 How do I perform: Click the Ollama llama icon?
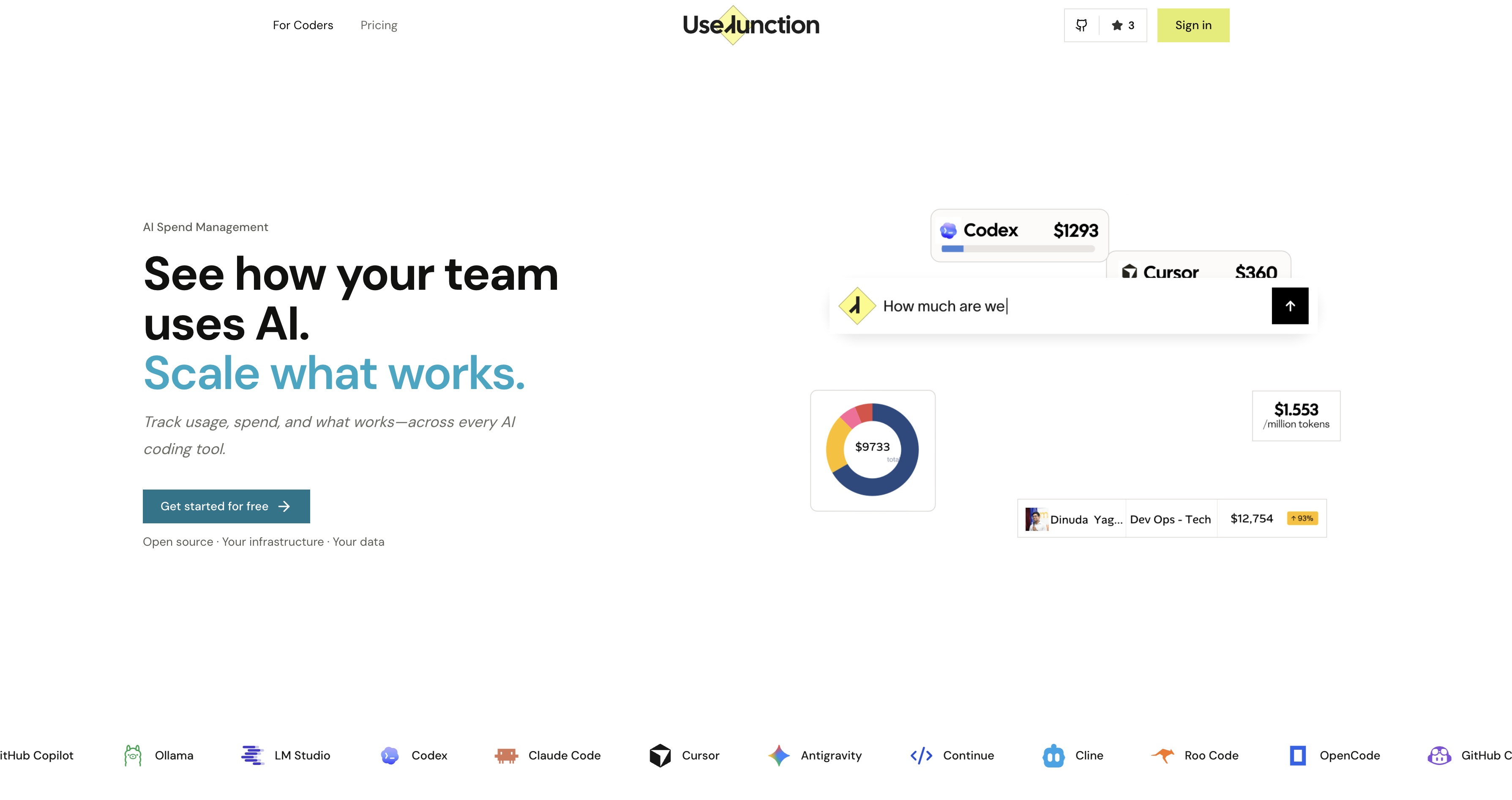coord(133,755)
